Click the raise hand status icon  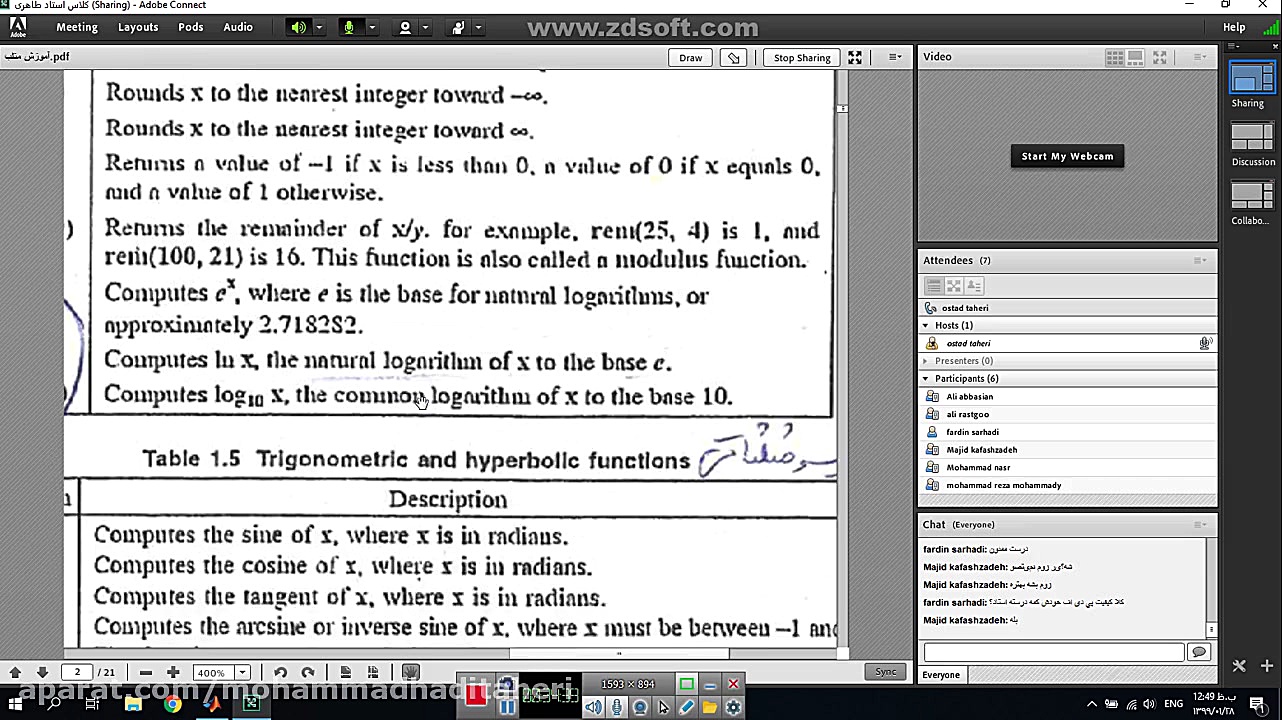[458, 27]
